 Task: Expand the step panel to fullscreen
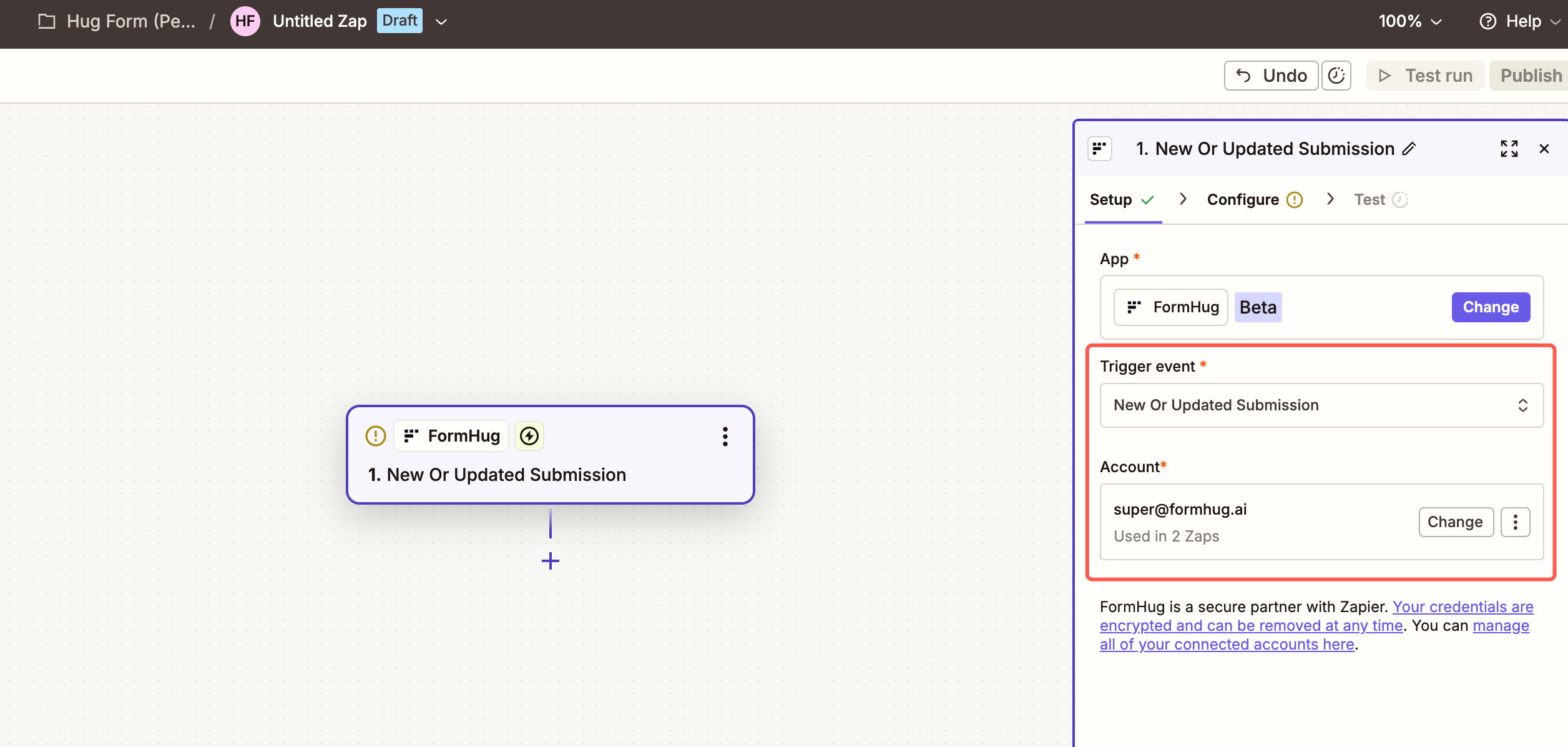coord(1509,149)
